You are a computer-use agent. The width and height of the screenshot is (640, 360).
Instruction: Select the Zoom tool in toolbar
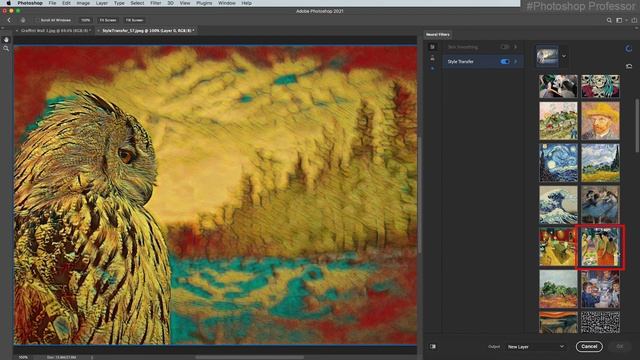coord(6,49)
